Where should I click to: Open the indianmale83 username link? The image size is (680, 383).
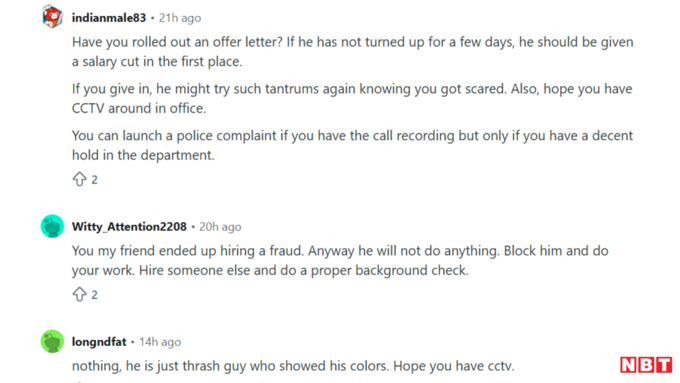(109, 18)
